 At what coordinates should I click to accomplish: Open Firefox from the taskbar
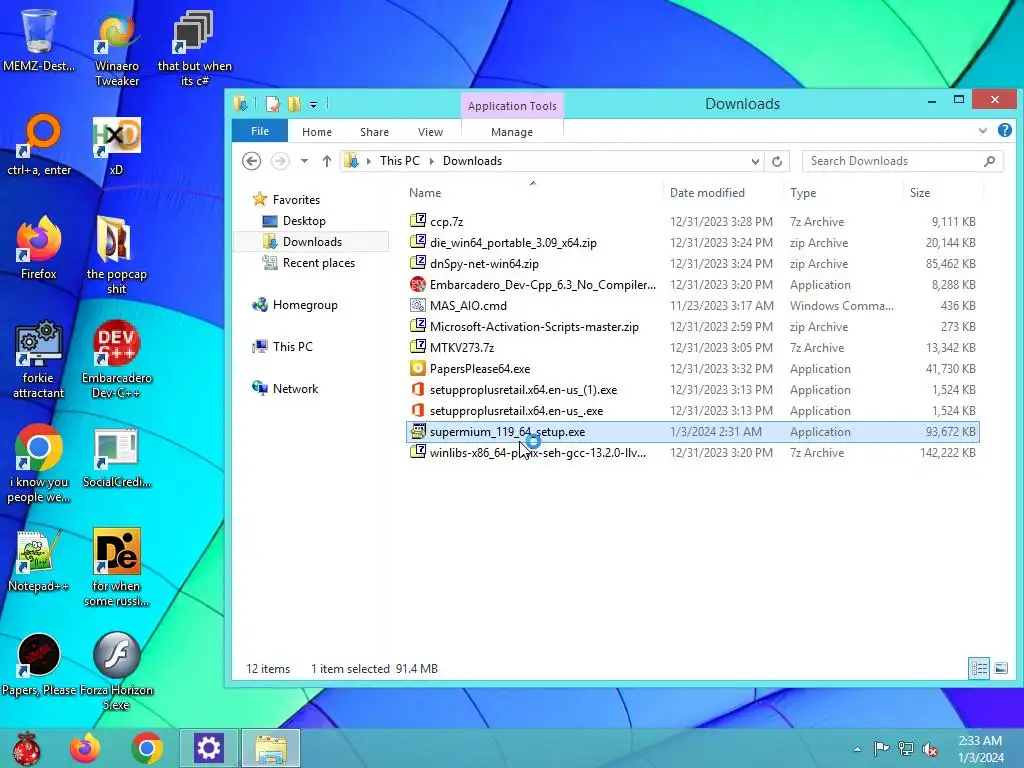click(85, 748)
